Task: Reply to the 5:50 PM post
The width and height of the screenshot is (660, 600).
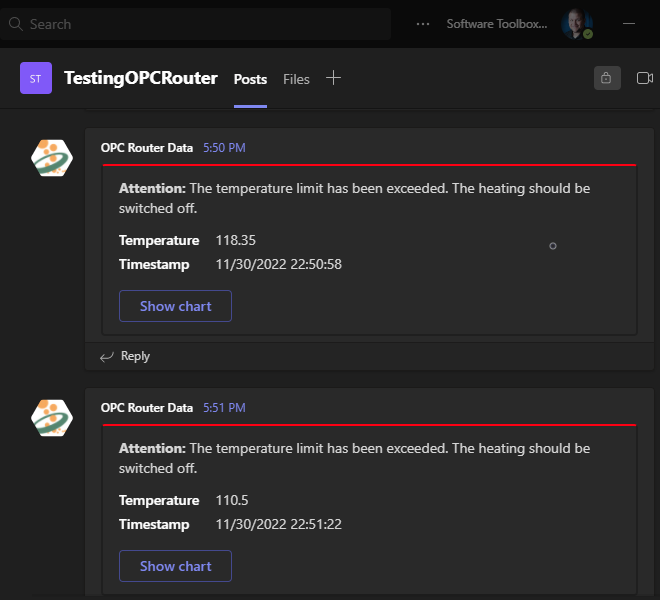Action: coord(135,356)
